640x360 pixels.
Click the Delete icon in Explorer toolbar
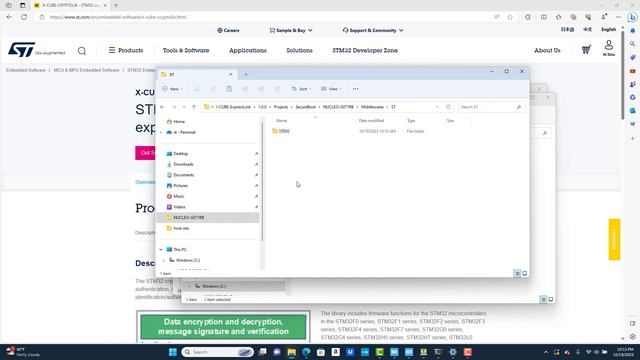pyautogui.click(x=277, y=89)
